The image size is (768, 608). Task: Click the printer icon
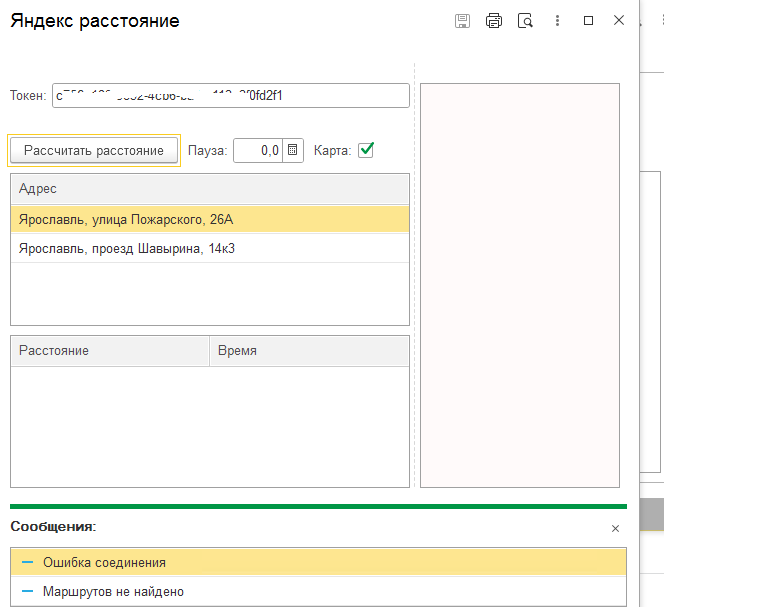coord(494,21)
